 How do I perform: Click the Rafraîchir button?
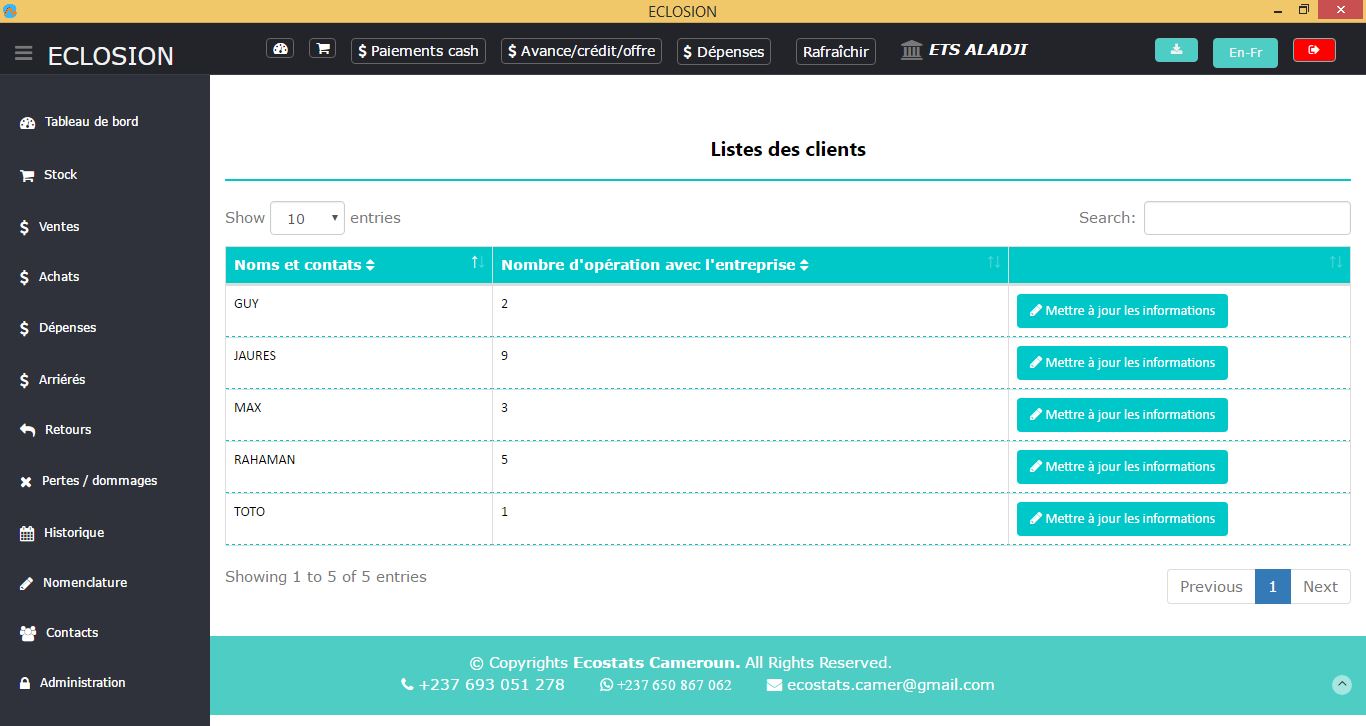(836, 51)
